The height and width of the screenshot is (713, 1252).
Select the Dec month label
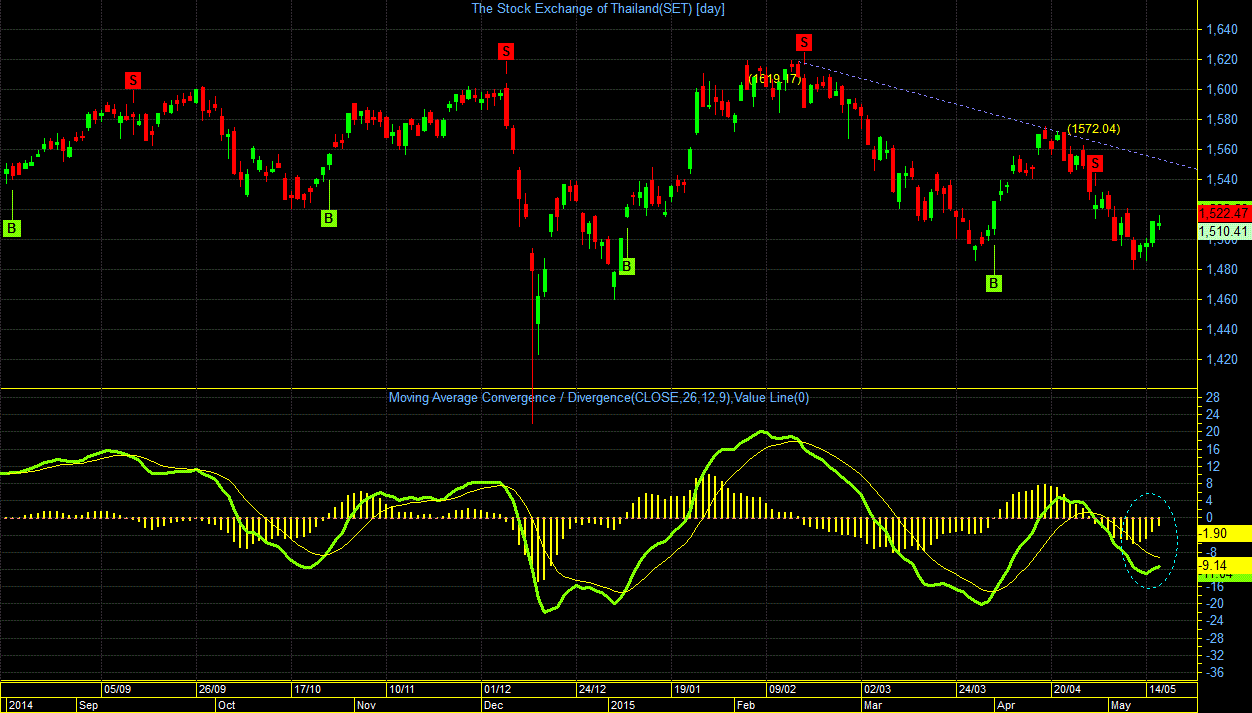click(494, 704)
